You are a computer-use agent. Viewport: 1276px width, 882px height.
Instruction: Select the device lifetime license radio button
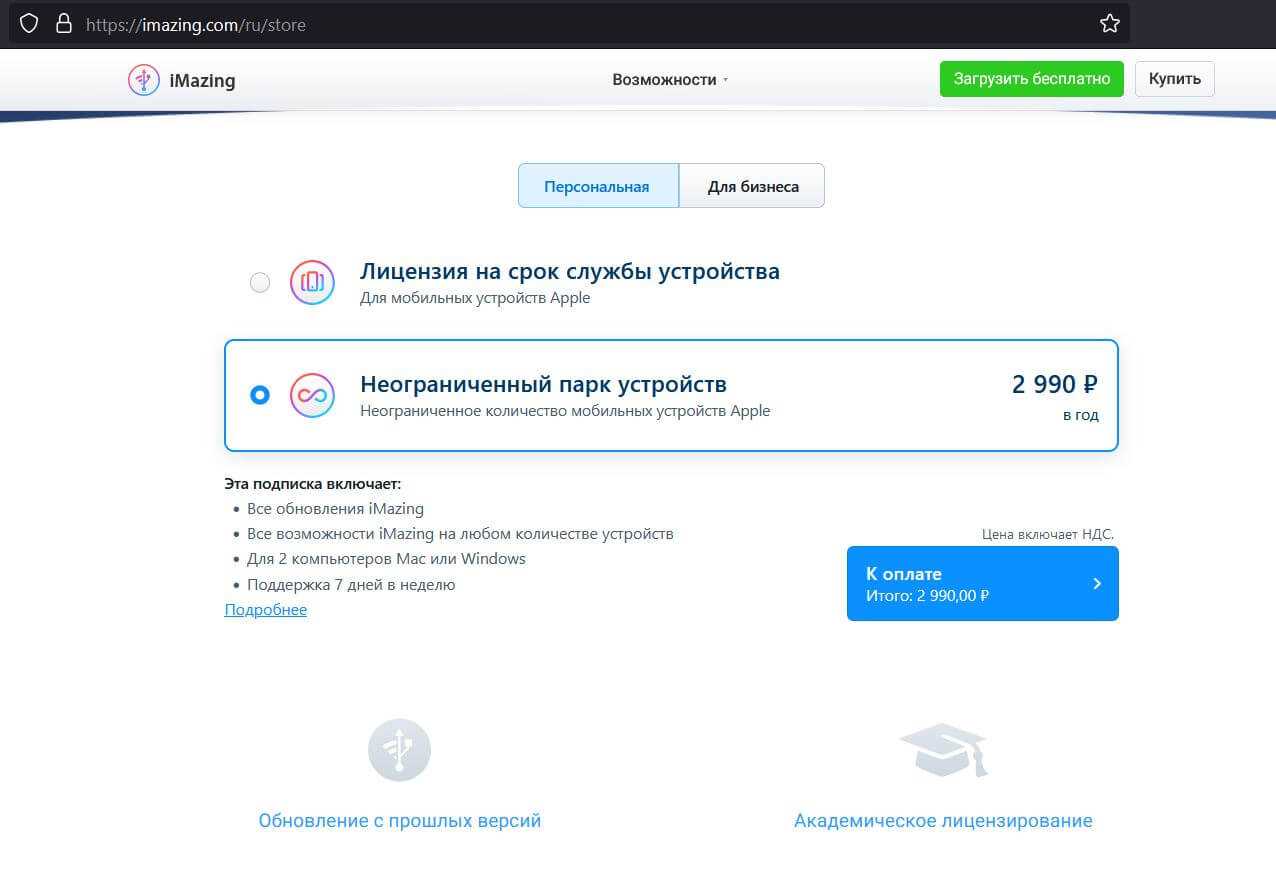(x=260, y=283)
